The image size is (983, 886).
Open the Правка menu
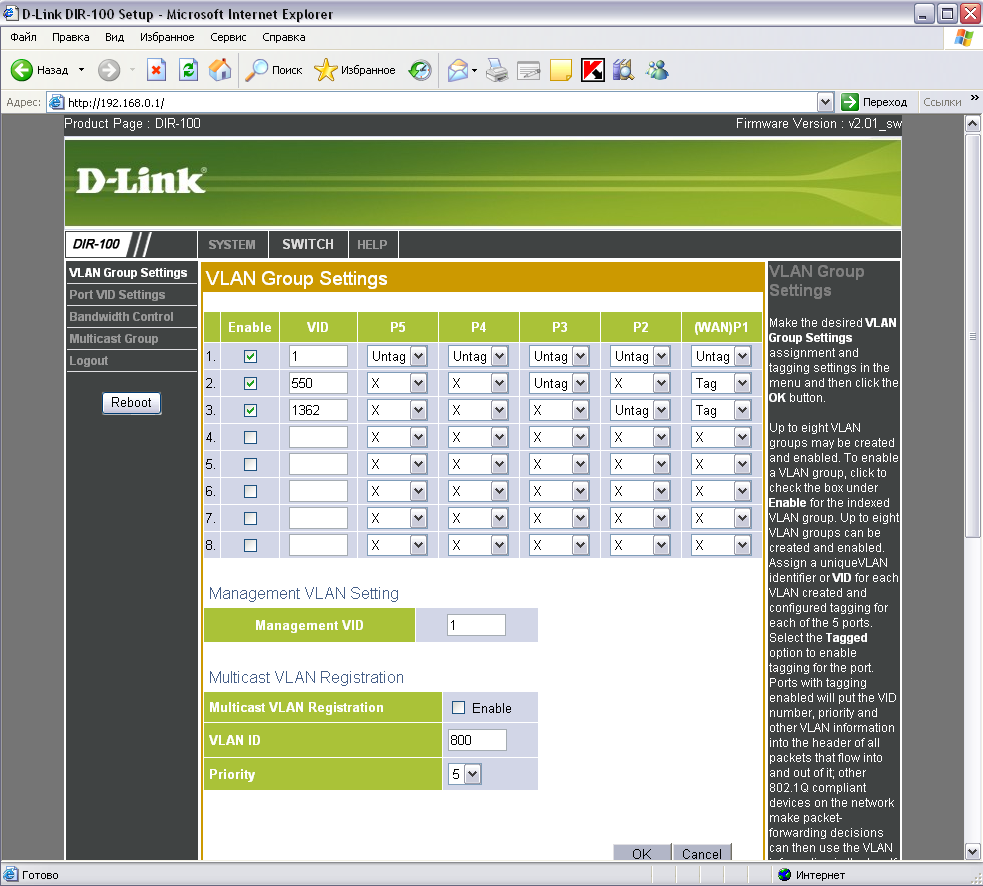(x=70, y=37)
